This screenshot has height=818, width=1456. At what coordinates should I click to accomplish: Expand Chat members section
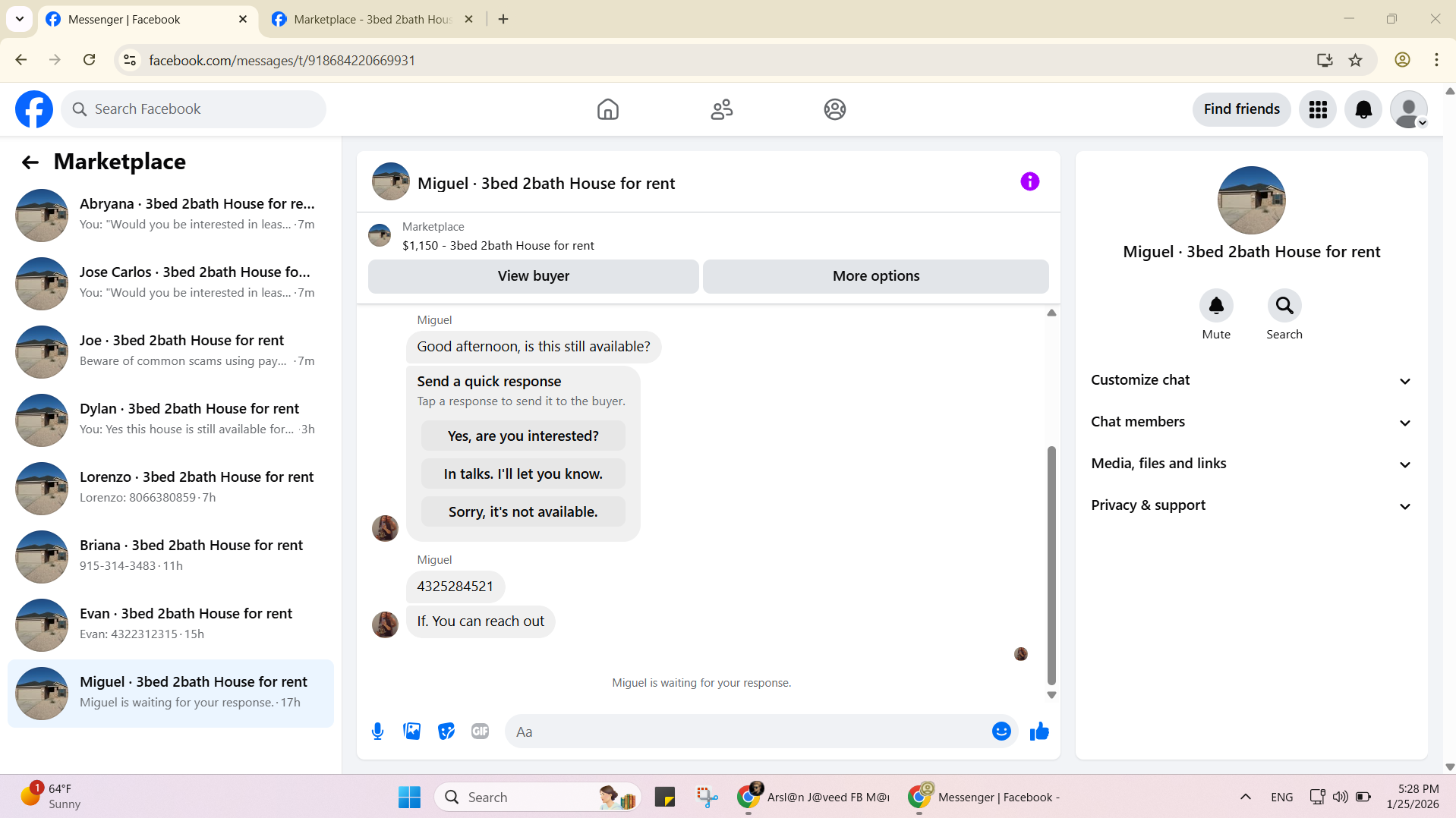(x=1251, y=422)
